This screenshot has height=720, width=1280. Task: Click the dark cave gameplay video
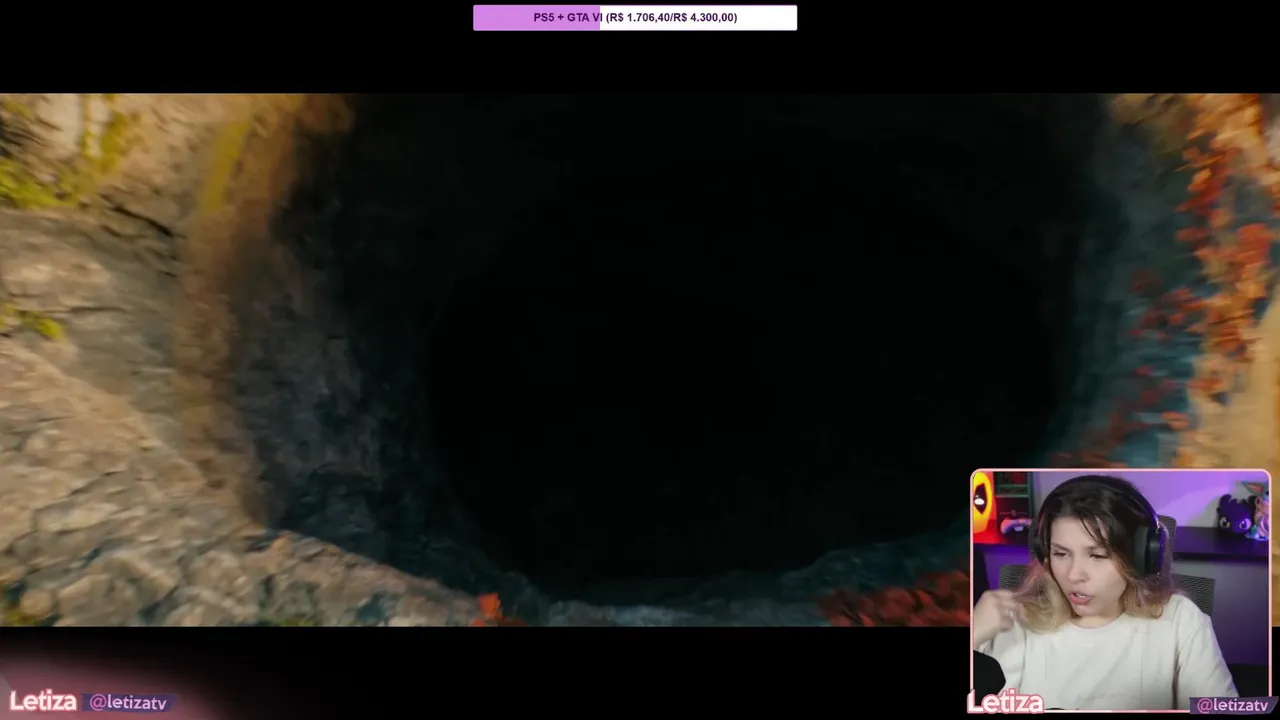click(x=640, y=360)
